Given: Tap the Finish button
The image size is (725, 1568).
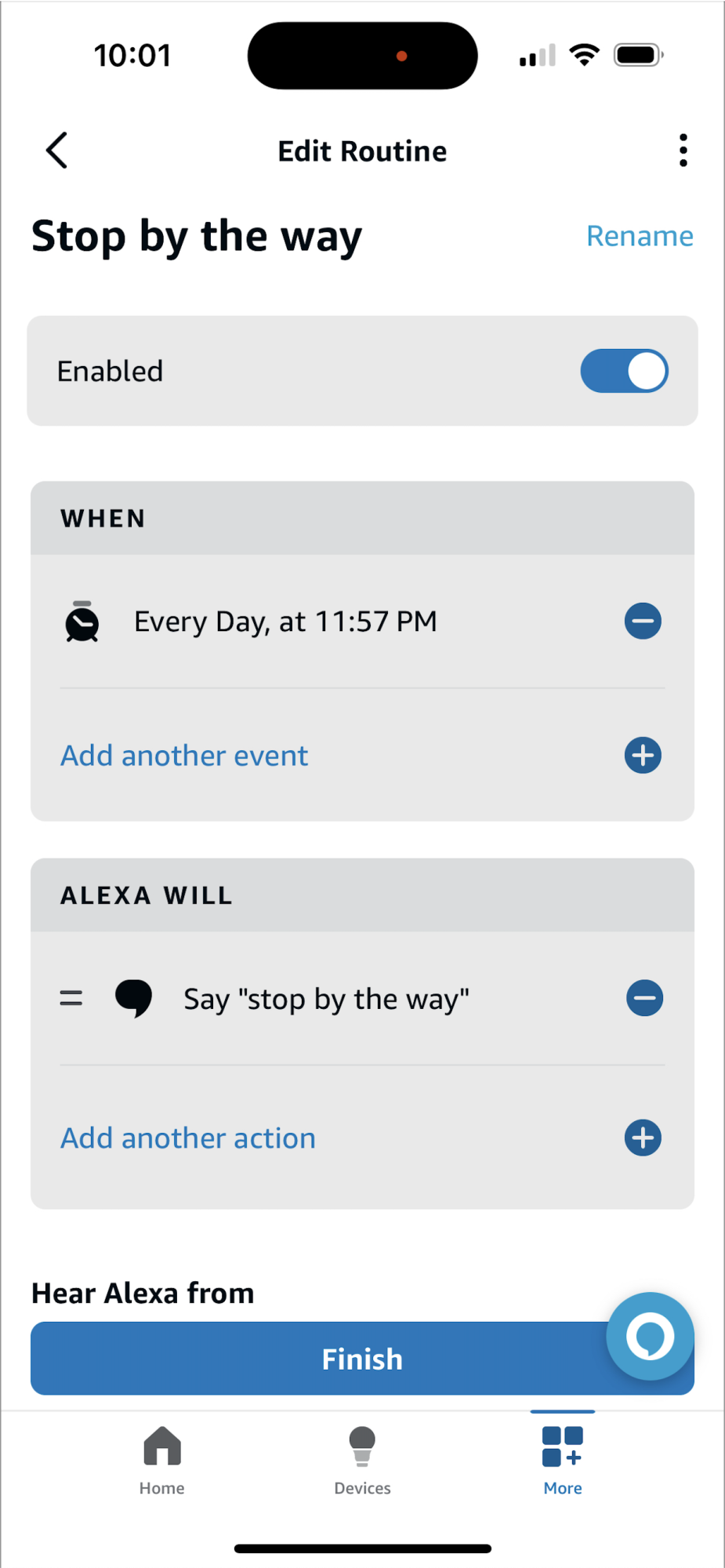Looking at the screenshot, I should (362, 1359).
